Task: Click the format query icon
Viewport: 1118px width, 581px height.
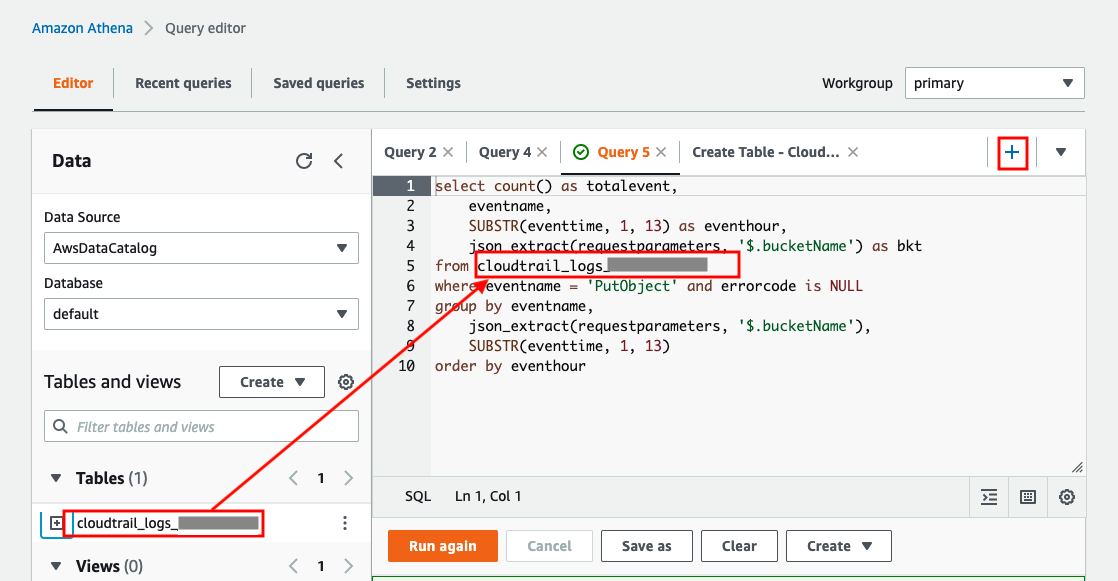Action: tap(989, 497)
